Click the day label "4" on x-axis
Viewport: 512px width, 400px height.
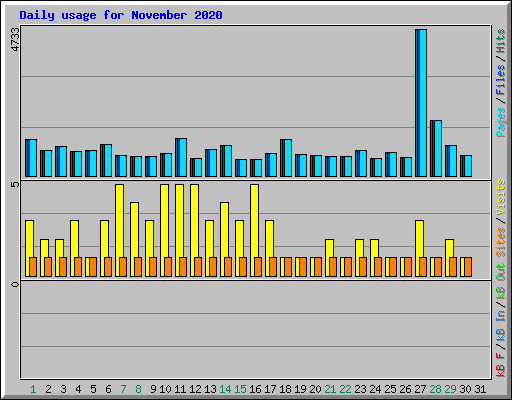[x=78, y=389]
